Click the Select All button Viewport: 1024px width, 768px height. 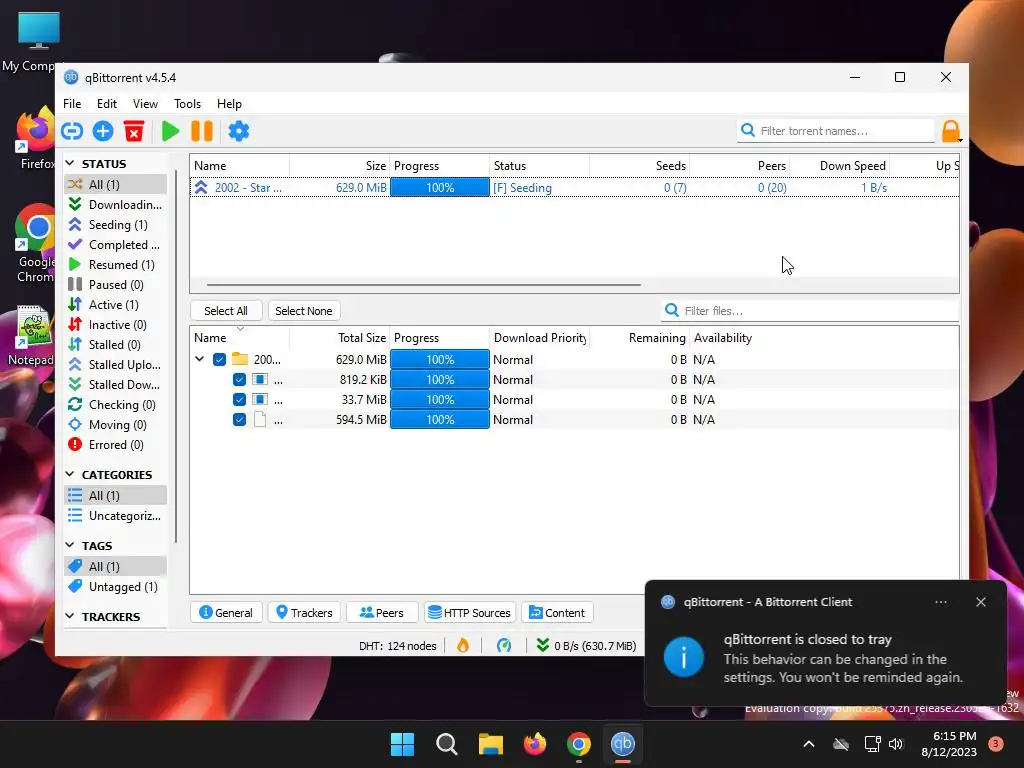click(226, 311)
